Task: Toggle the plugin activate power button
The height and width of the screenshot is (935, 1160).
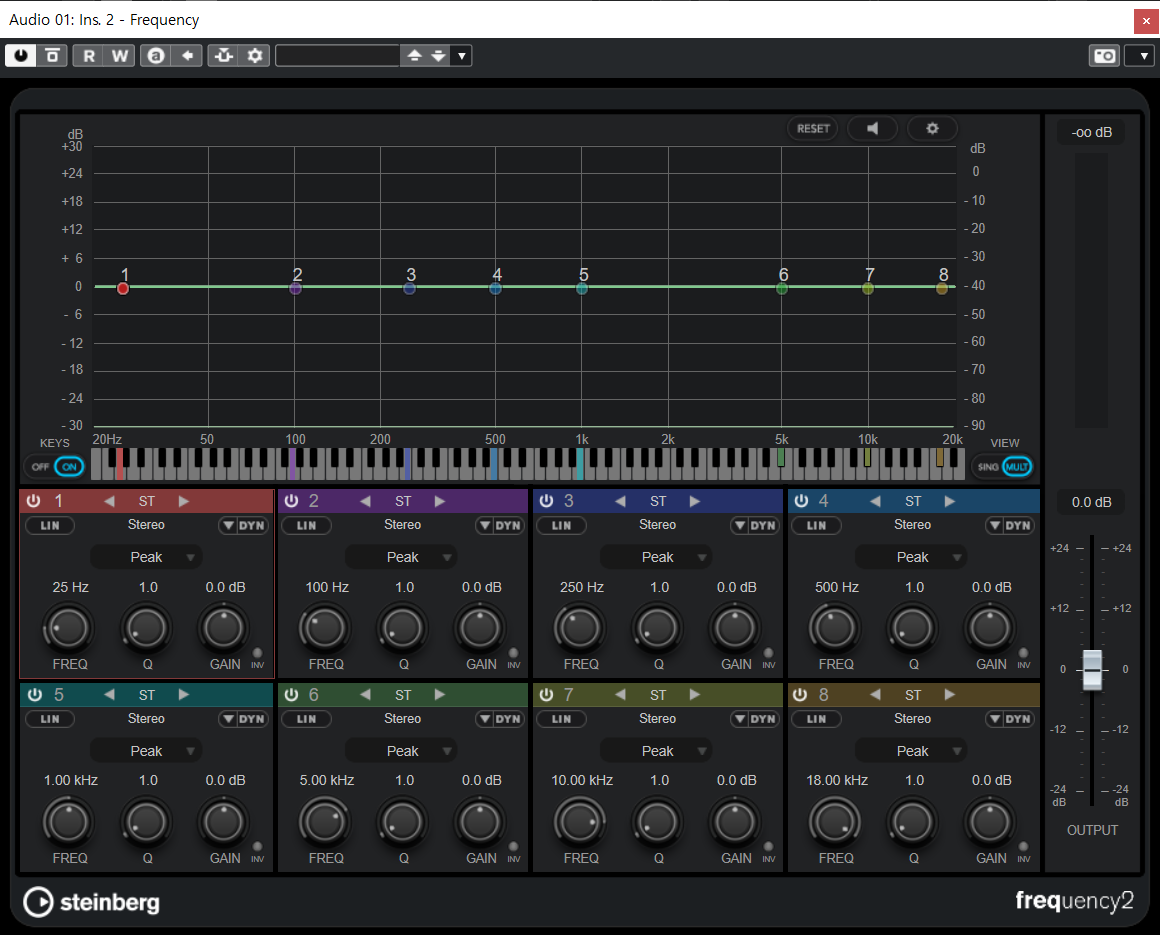Action: 21,55
